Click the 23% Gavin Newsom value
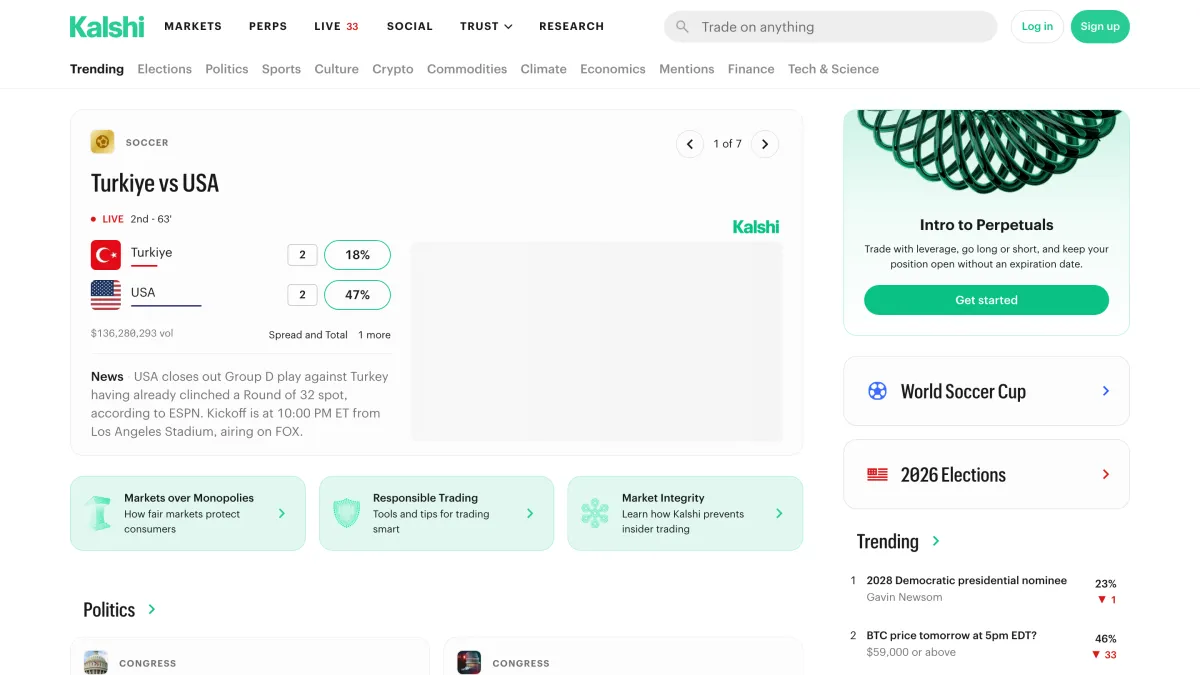This screenshot has width=1200, height=675. click(x=1105, y=584)
